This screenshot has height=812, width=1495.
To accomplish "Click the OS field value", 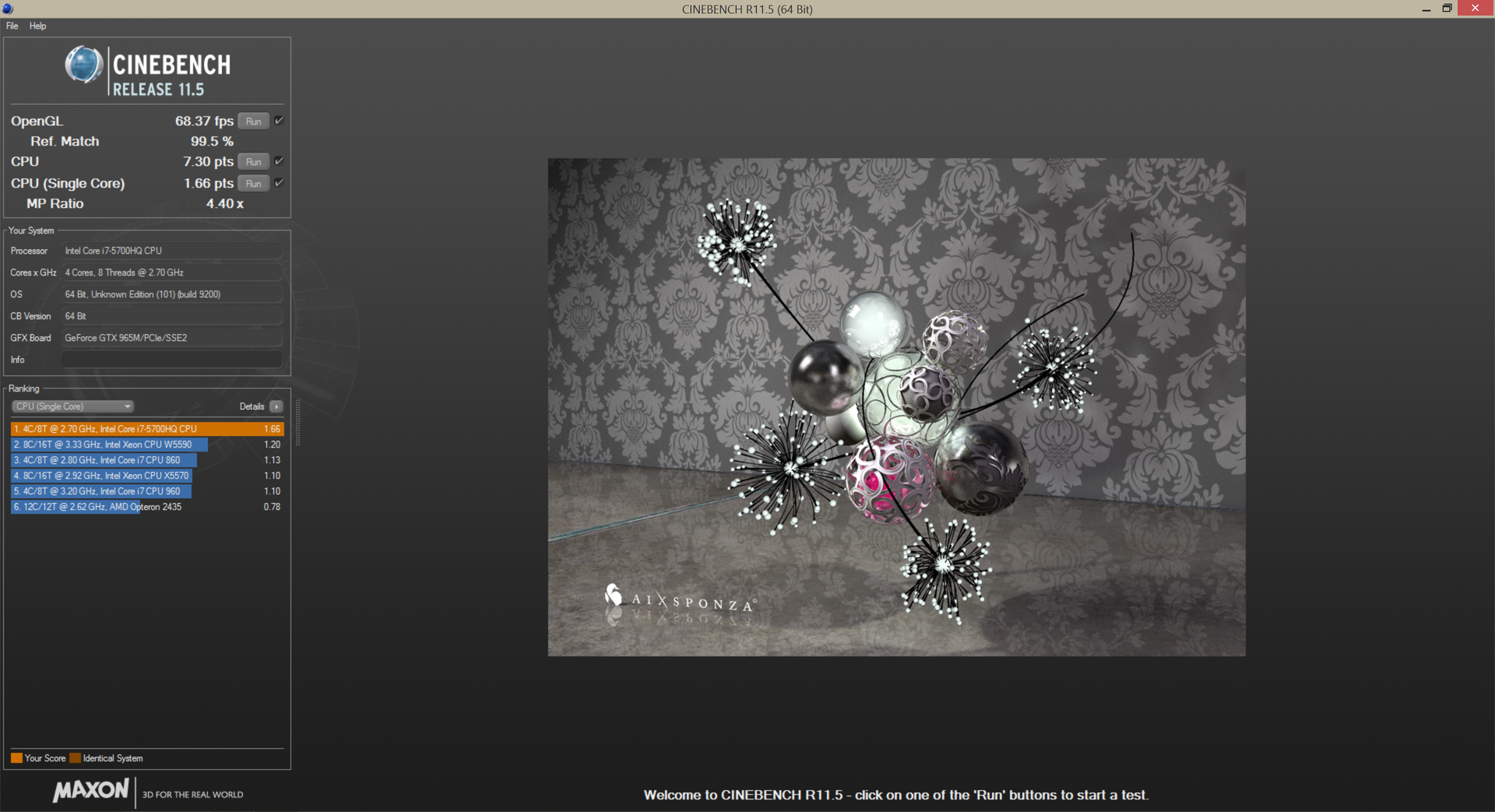I will pyautogui.click(x=171, y=294).
